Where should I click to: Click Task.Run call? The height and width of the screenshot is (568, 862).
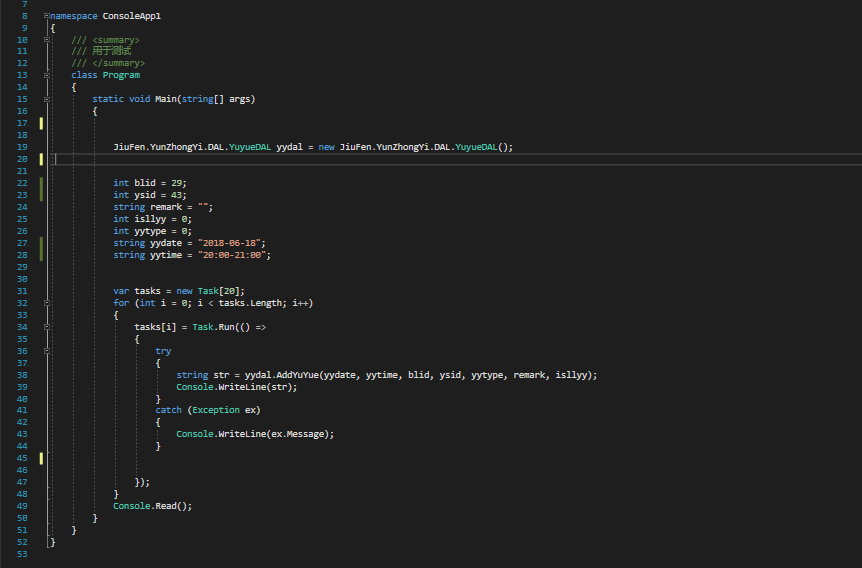[x=213, y=327]
